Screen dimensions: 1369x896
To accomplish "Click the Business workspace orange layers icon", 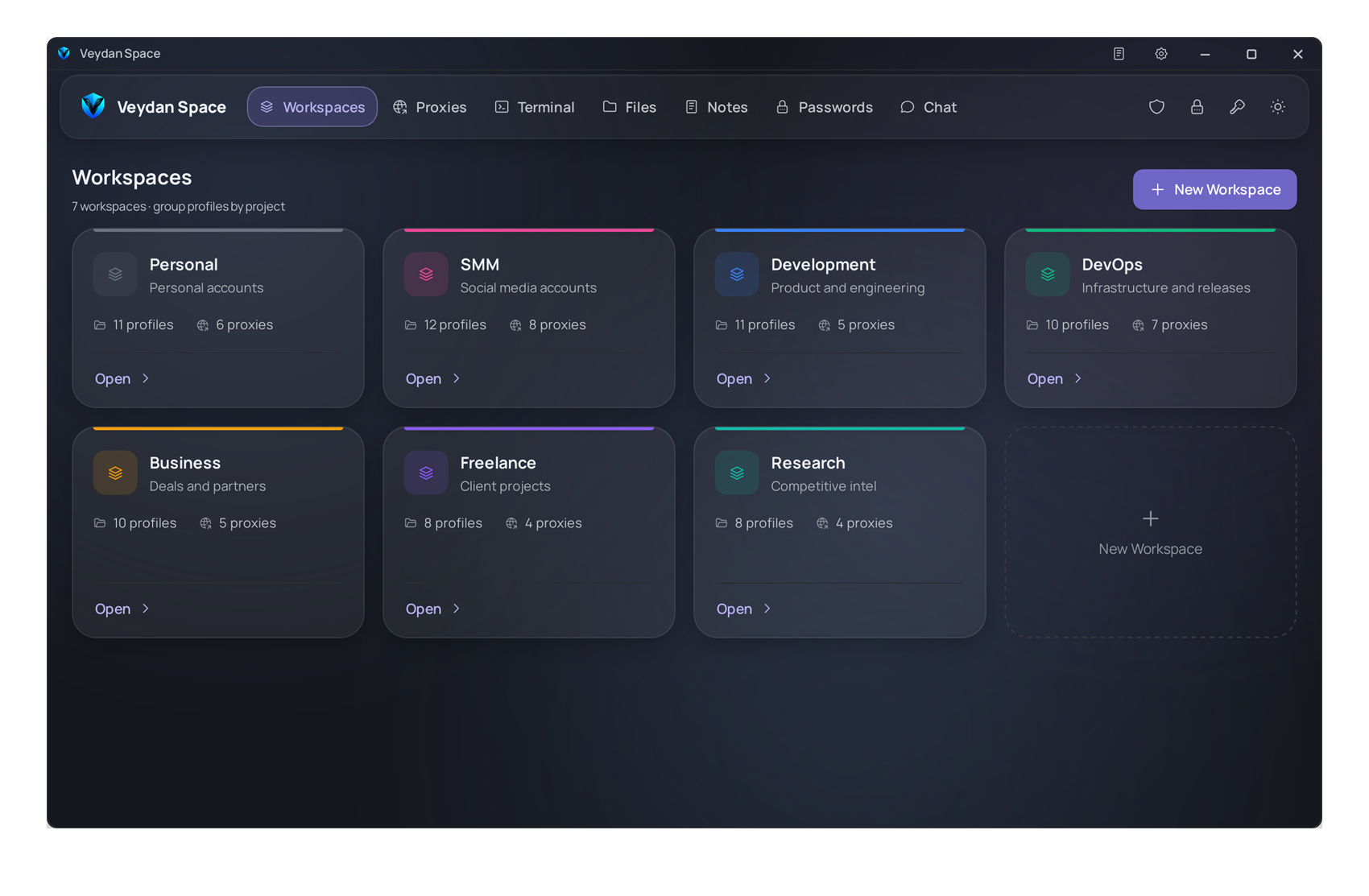I will click(x=115, y=473).
